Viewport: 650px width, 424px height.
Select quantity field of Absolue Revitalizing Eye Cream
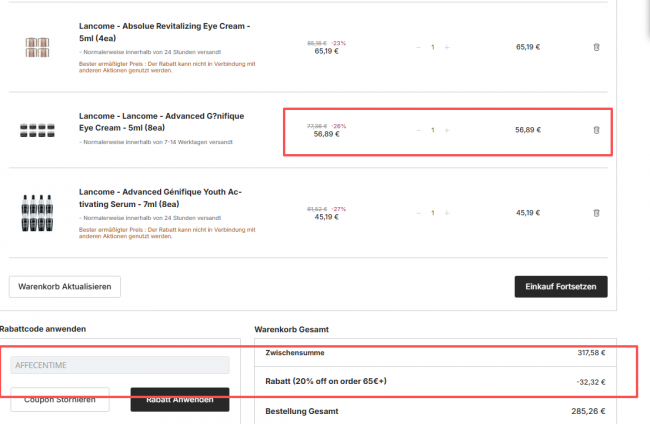tap(433, 47)
